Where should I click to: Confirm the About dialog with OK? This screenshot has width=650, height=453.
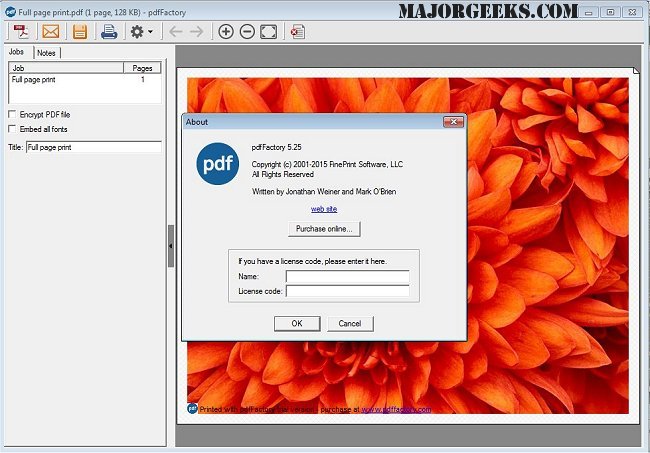tap(297, 324)
